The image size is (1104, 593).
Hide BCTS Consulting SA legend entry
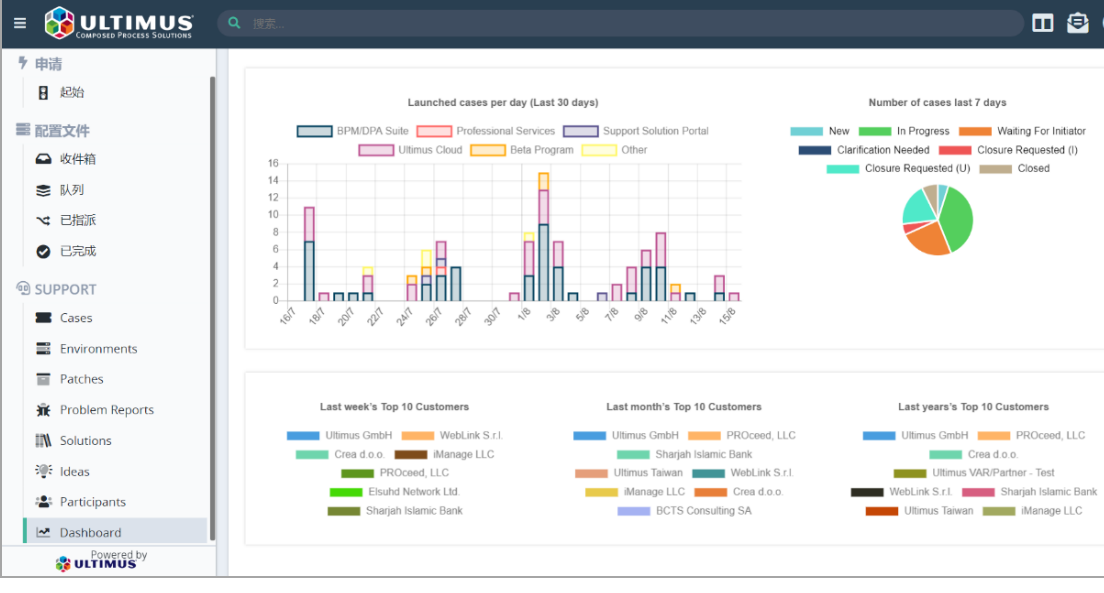click(x=684, y=511)
